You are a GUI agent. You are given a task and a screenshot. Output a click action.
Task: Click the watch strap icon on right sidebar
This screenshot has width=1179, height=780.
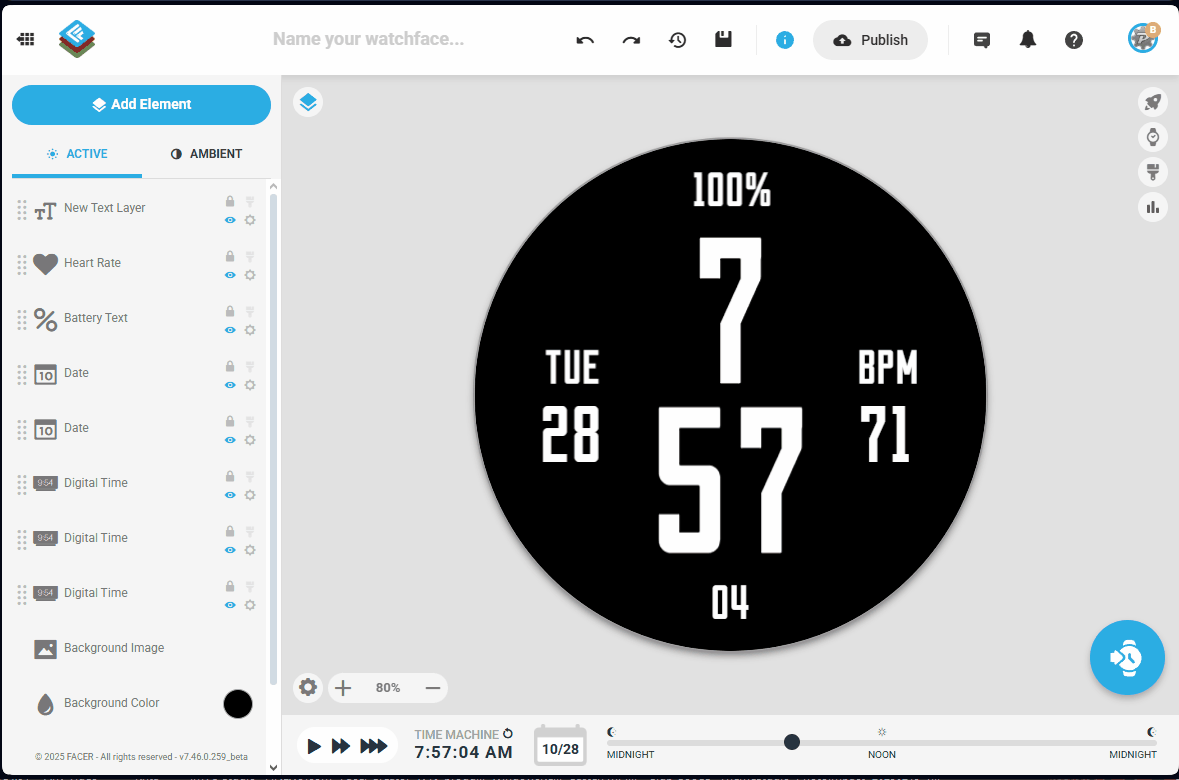[1152, 172]
